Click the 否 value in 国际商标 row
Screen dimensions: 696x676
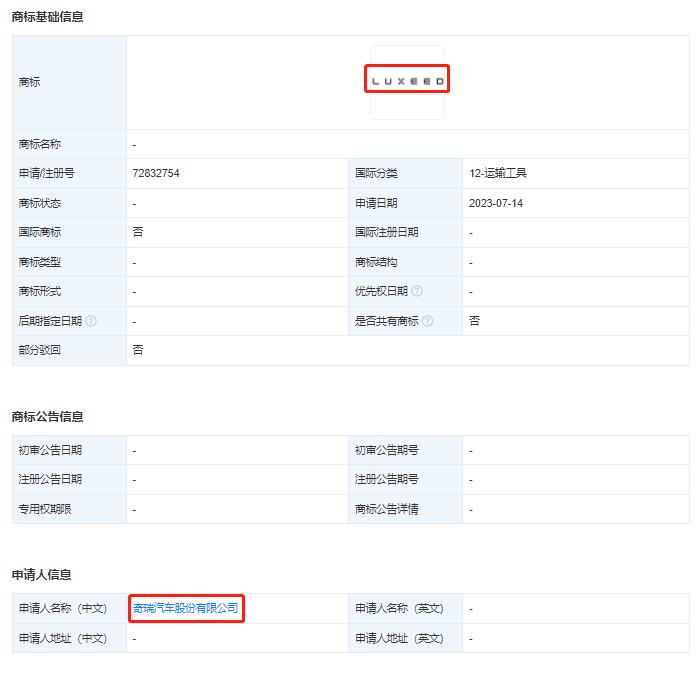point(138,232)
